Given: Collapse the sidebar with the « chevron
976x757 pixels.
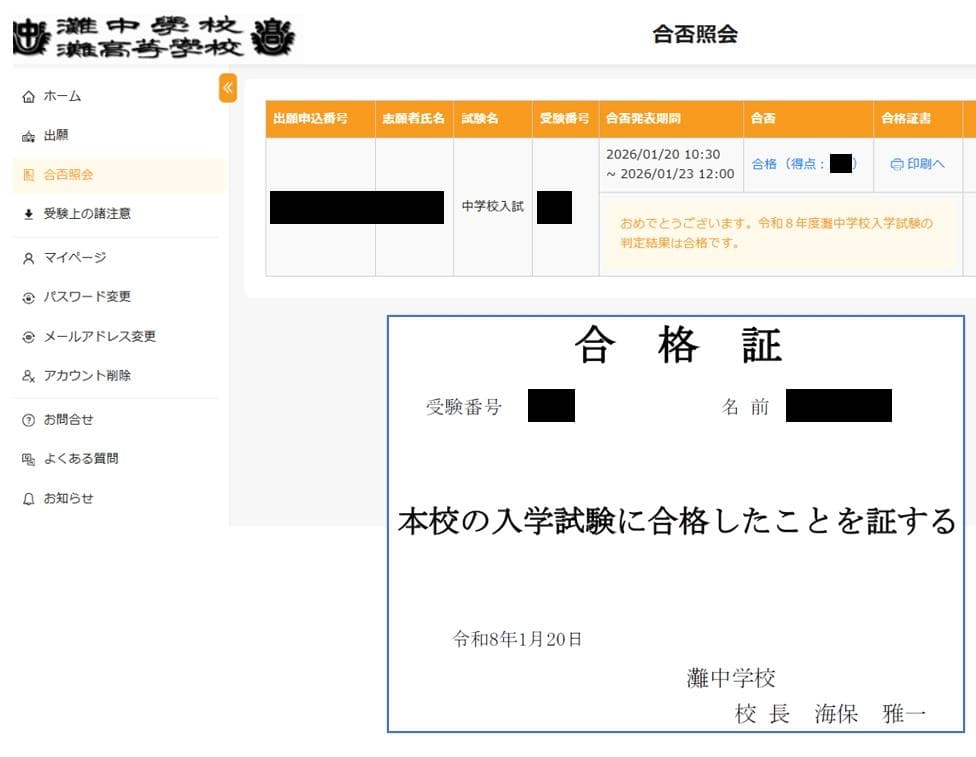Looking at the screenshot, I should [228, 89].
